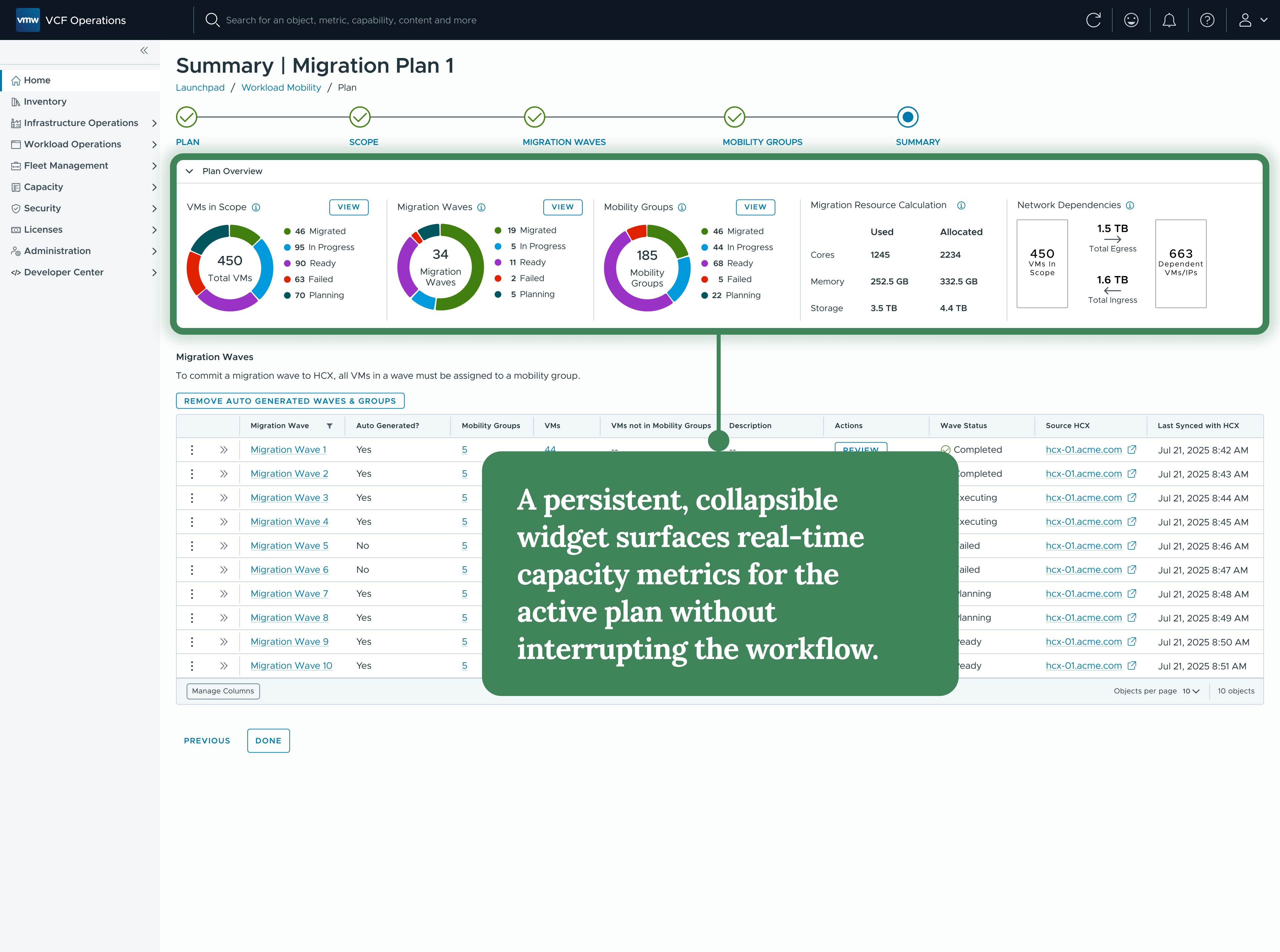Open hcx-01.acme.com external link icon for Wave 1
This screenshot has height=952, width=1280.
coord(1131,449)
